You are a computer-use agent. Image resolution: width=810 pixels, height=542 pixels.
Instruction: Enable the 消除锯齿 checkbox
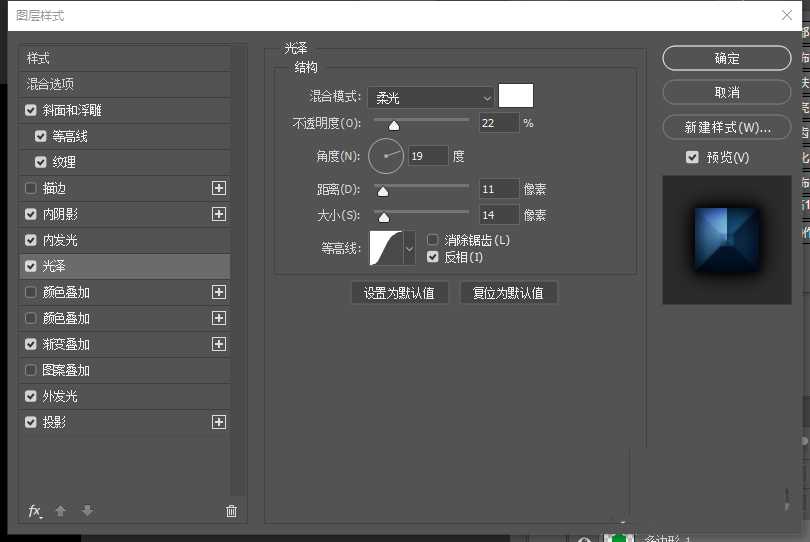[x=433, y=240]
